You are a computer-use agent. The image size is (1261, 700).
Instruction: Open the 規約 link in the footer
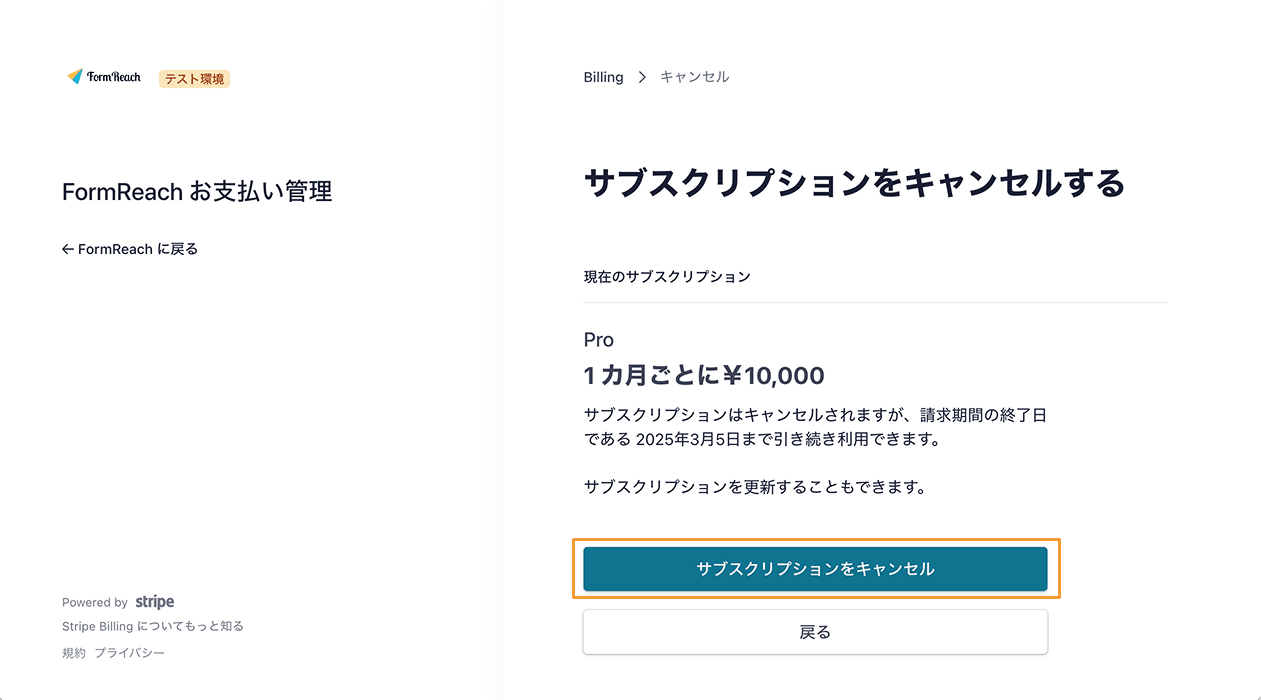72,652
